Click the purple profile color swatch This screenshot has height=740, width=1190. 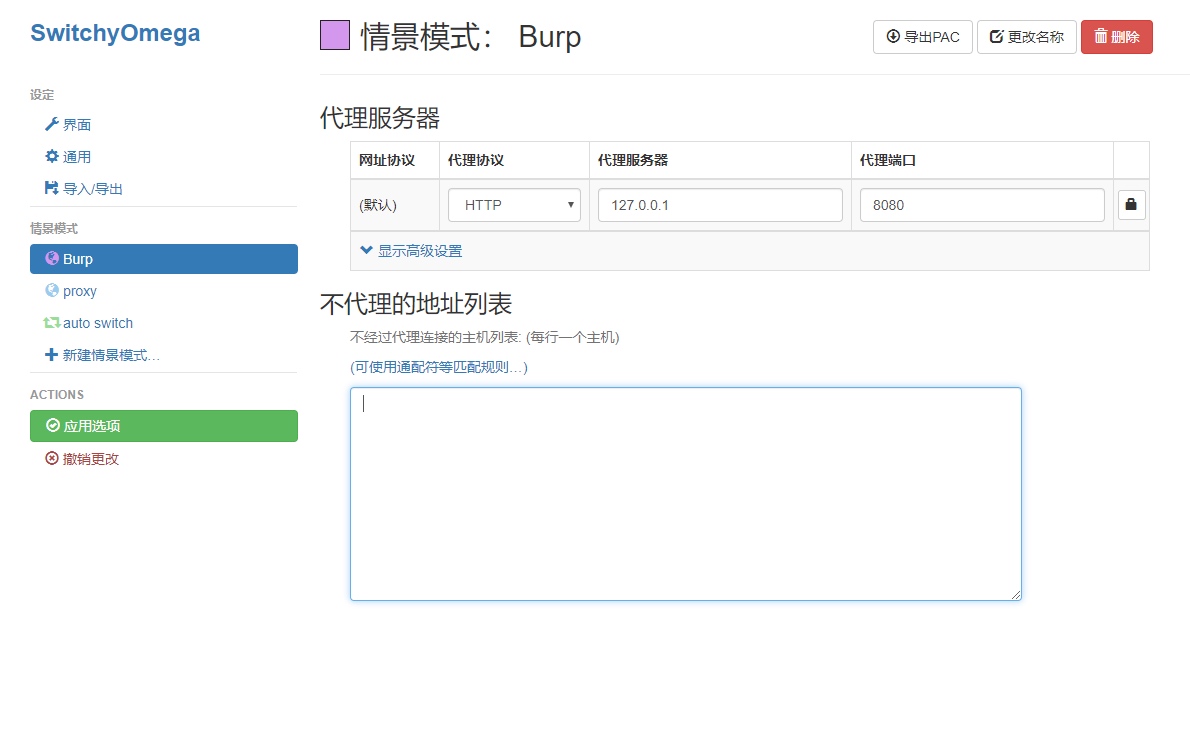(x=335, y=36)
